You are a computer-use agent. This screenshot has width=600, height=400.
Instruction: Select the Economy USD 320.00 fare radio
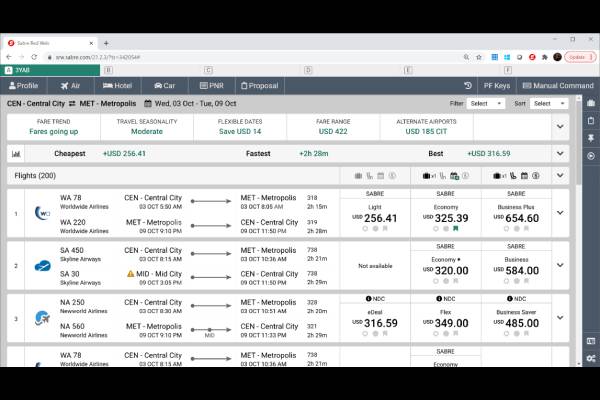click(436, 281)
